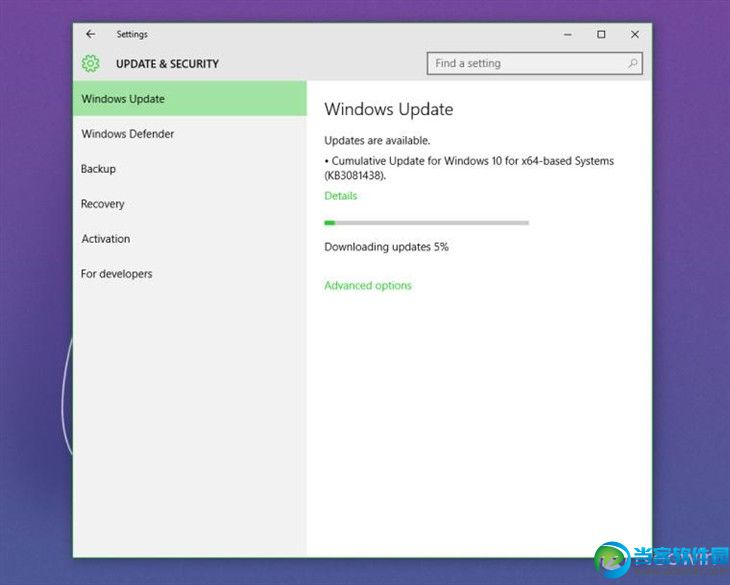Close the Settings window

(635, 34)
